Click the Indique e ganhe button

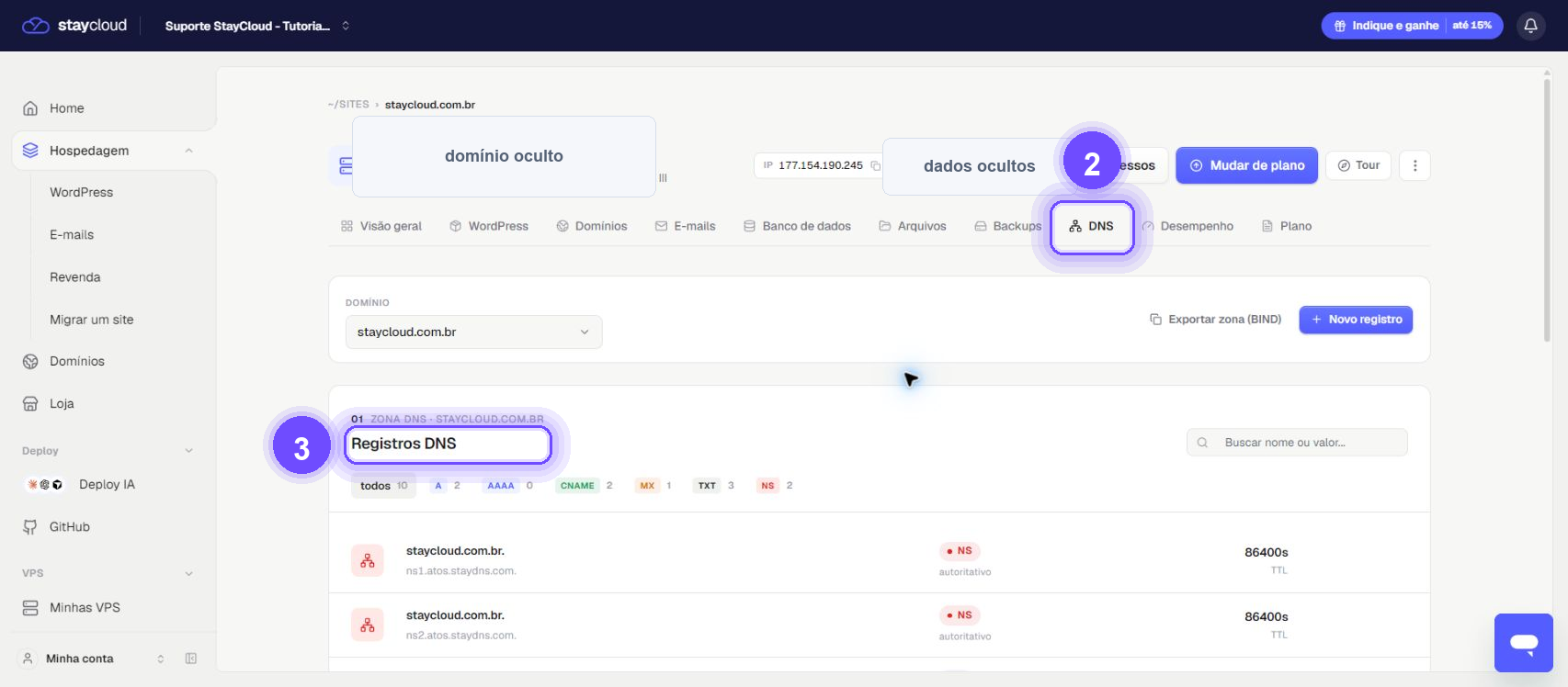[1412, 26]
